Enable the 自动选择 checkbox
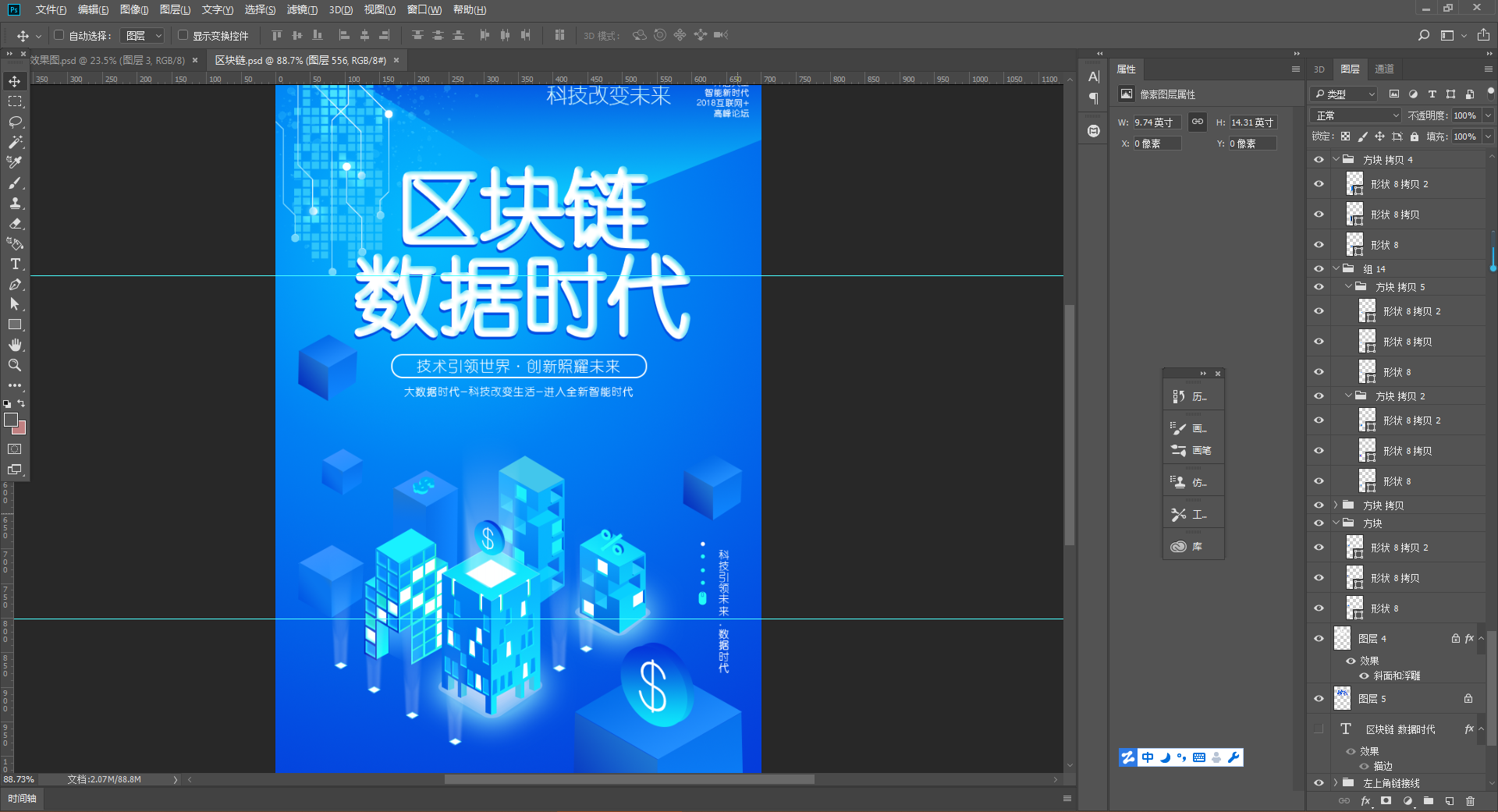This screenshot has width=1498, height=812. click(x=59, y=35)
